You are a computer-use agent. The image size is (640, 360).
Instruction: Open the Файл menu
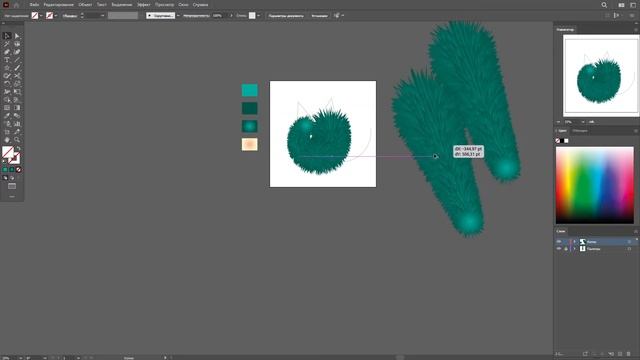click(34, 5)
